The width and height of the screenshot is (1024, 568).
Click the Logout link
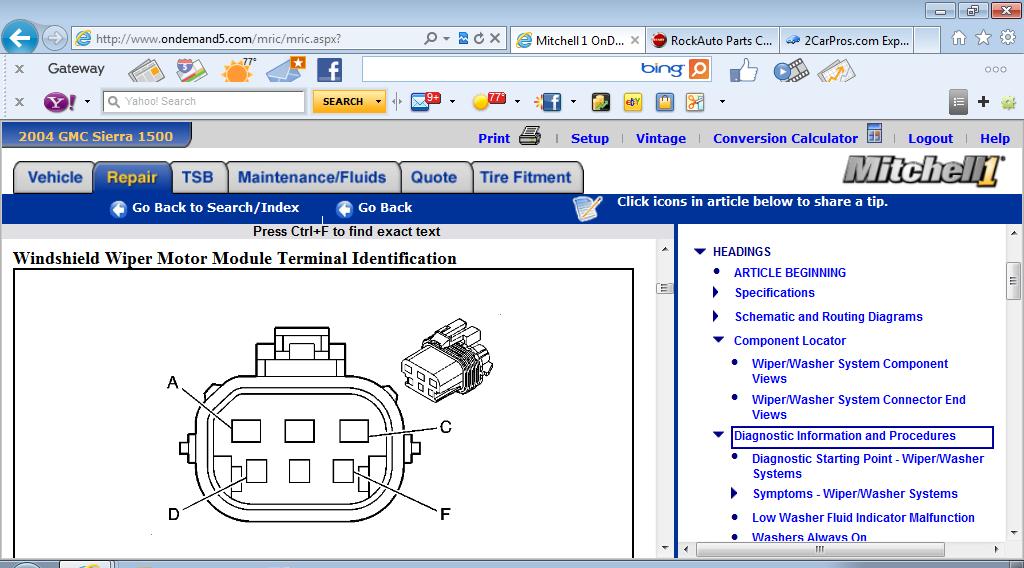coord(930,138)
